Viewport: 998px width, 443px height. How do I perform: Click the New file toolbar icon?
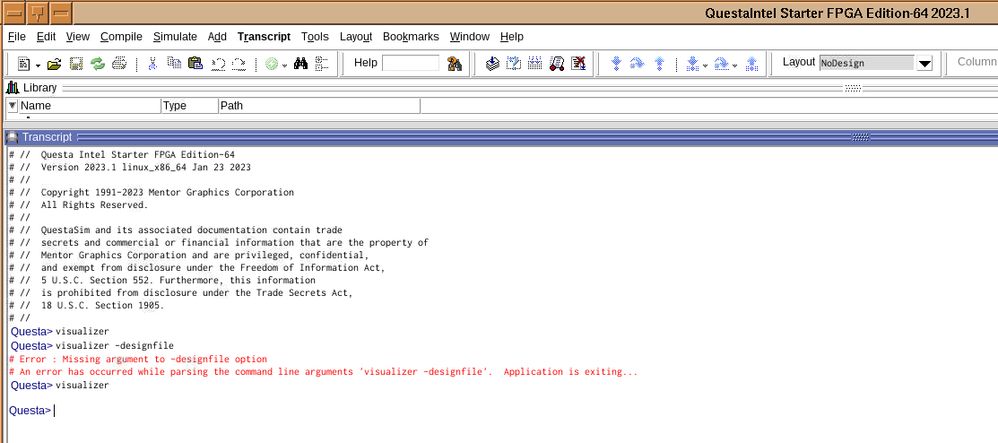25,64
